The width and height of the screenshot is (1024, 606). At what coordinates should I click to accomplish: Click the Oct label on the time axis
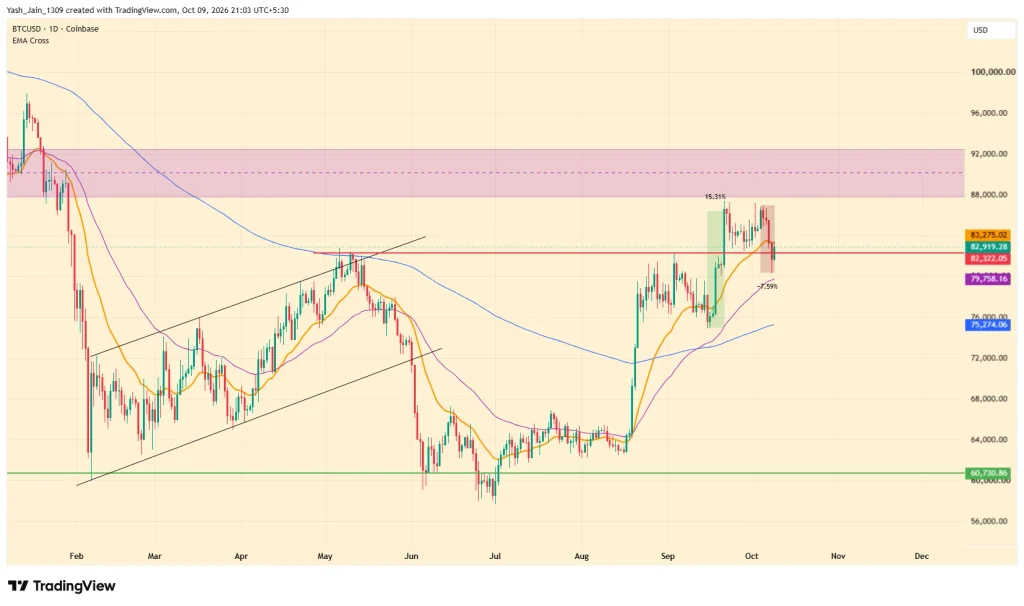tap(752, 556)
